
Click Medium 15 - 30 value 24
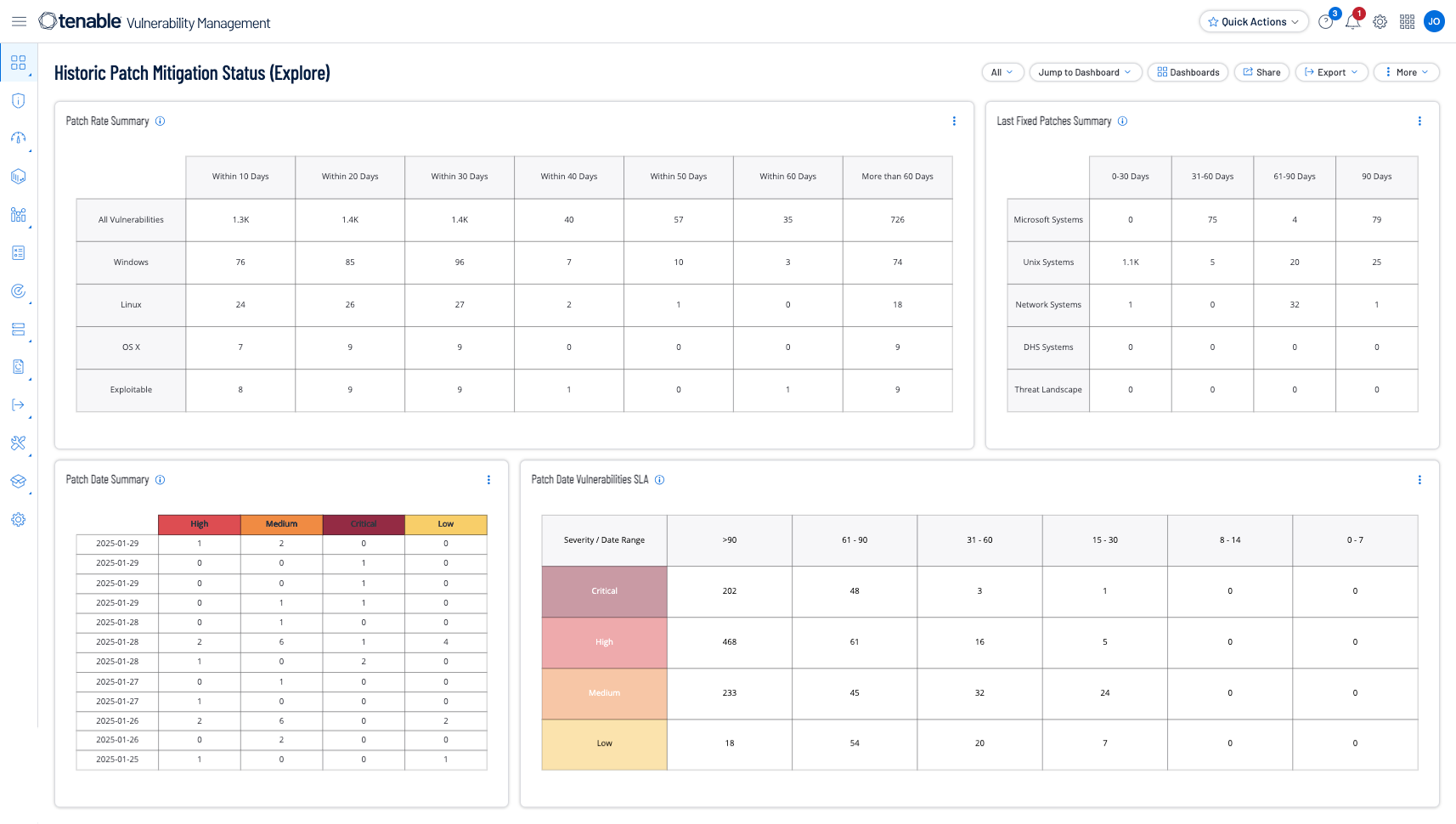(1104, 693)
